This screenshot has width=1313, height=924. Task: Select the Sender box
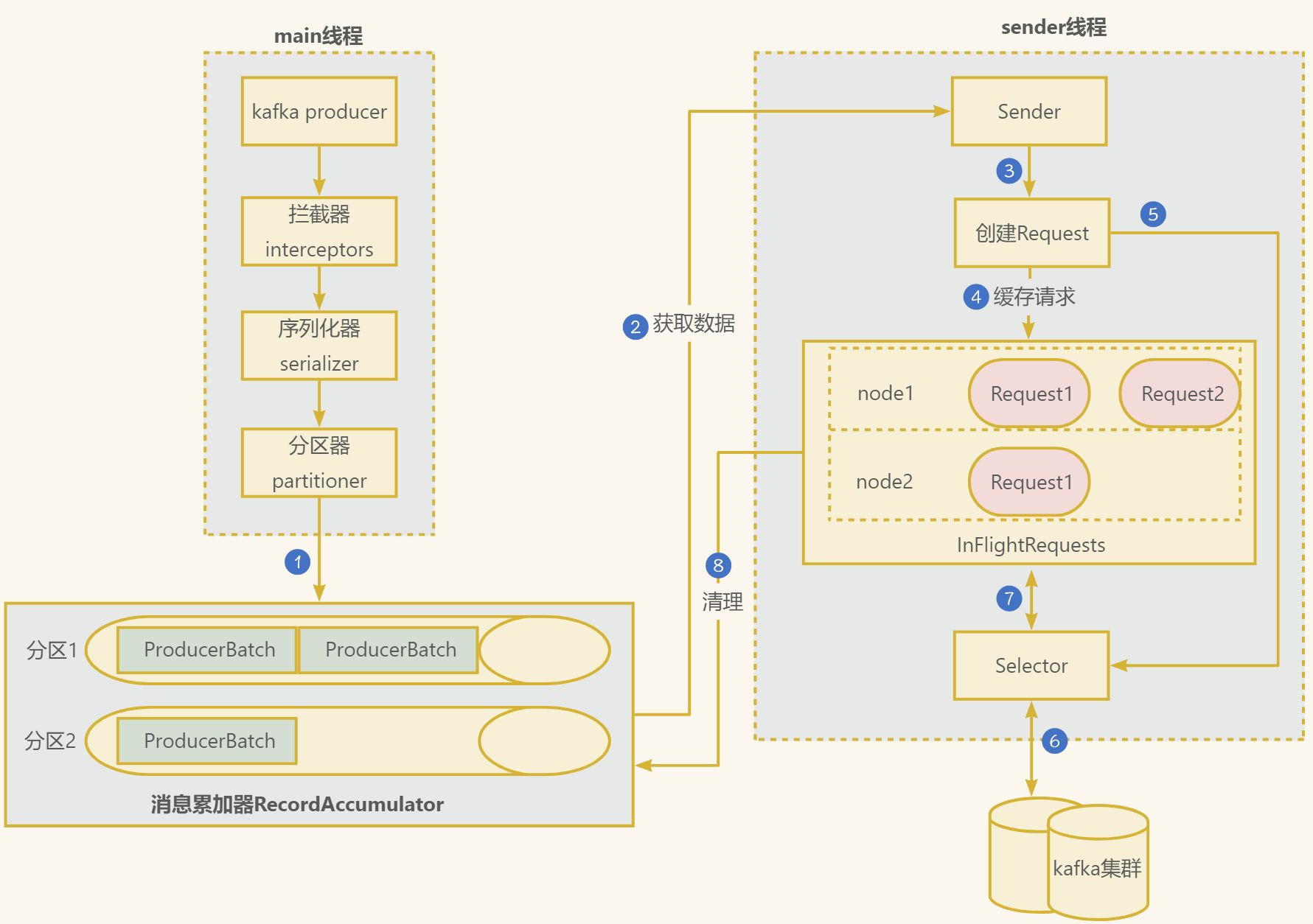tap(1029, 111)
